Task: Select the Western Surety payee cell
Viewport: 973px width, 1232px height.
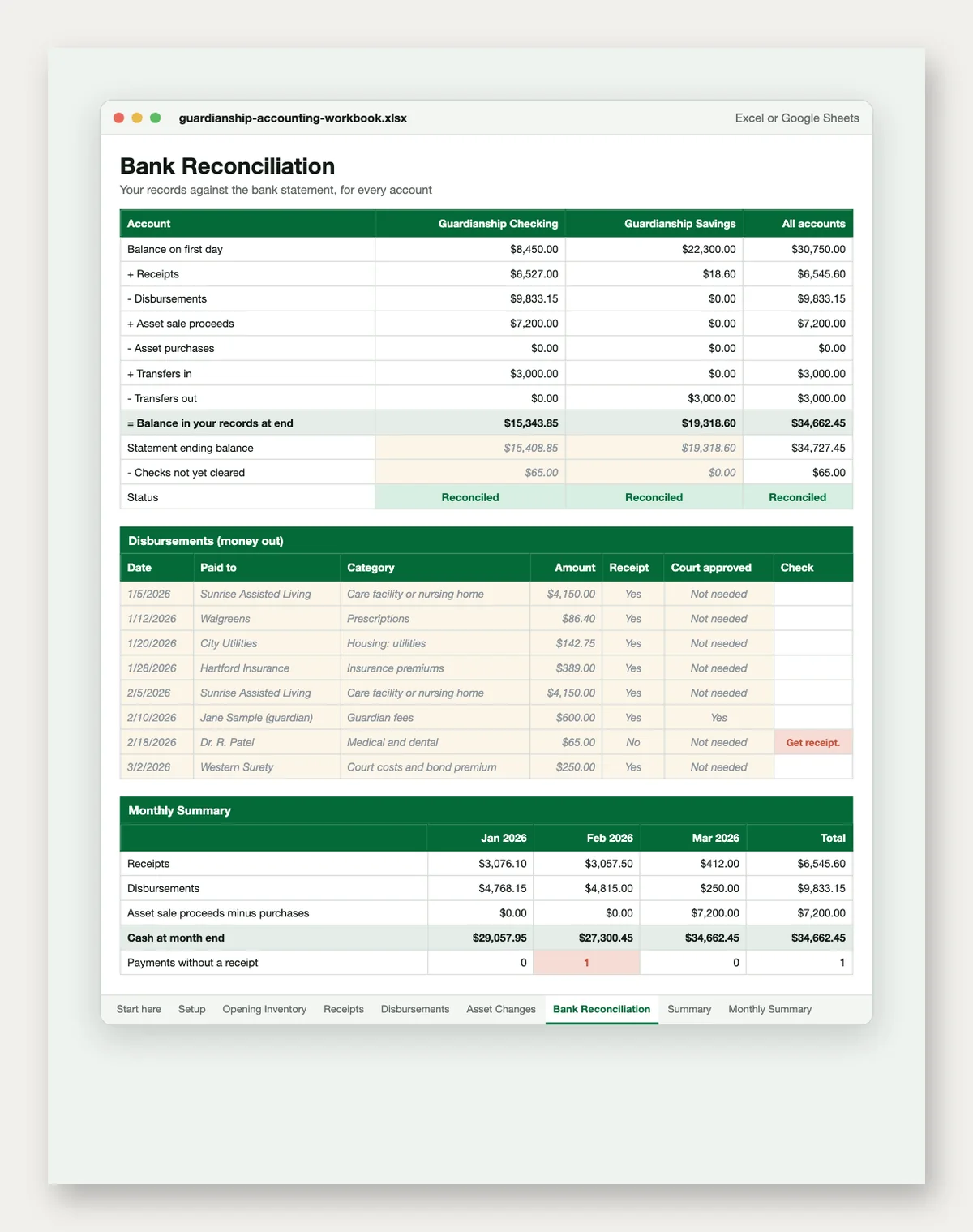Action: (267, 767)
